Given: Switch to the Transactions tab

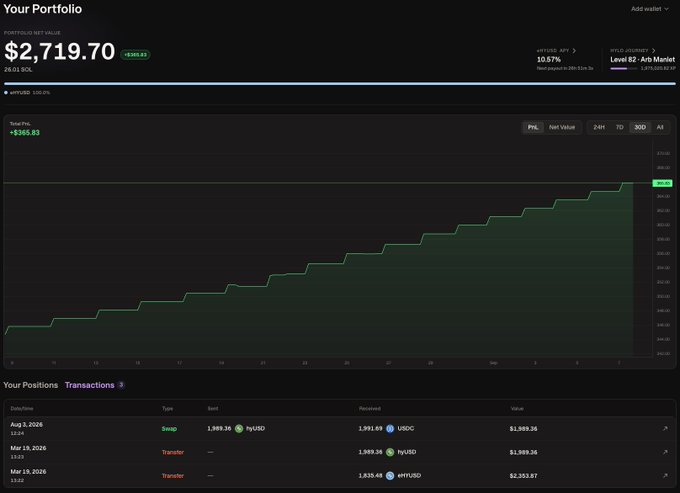Looking at the screenshot, I should [89, 385].
